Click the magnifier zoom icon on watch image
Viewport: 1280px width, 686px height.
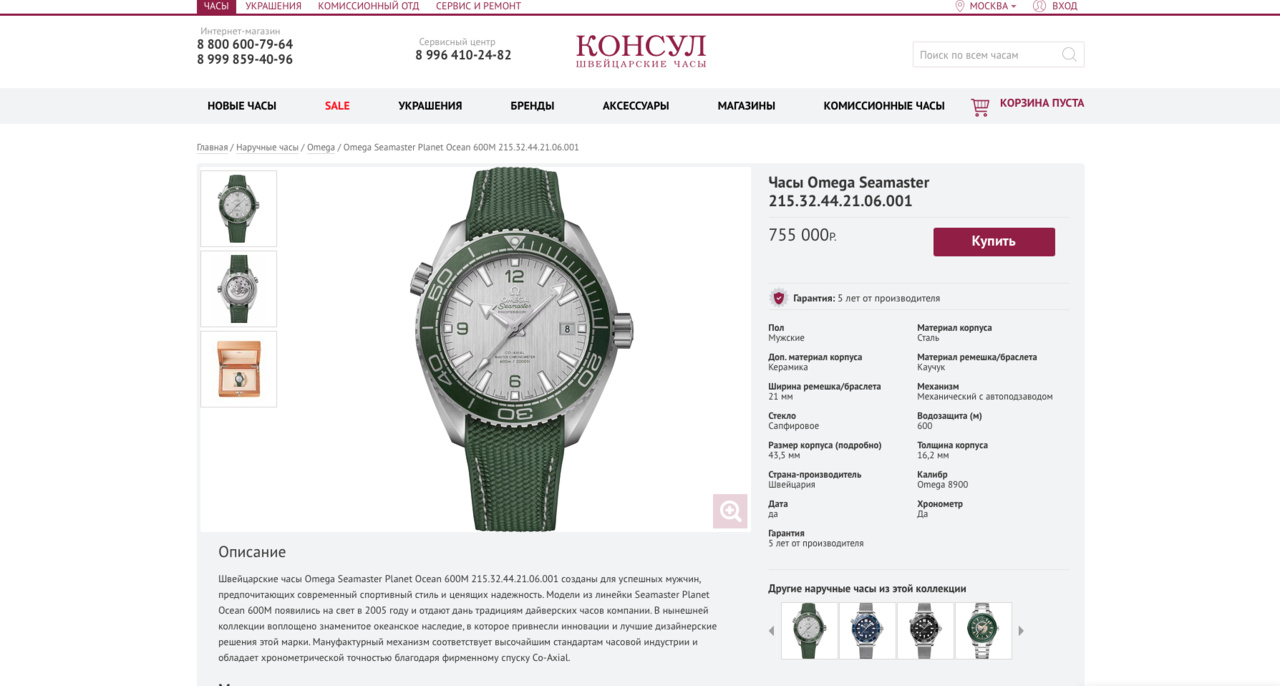point(730,511)
